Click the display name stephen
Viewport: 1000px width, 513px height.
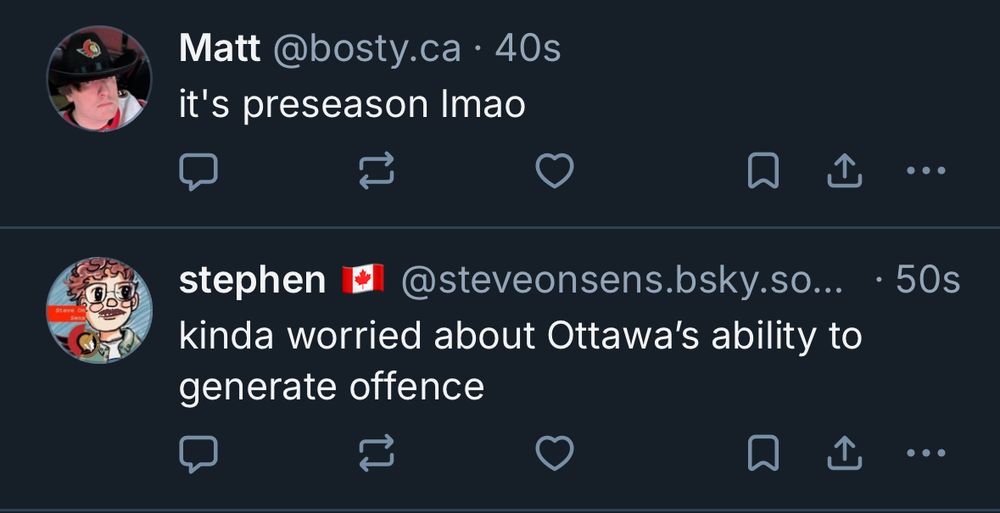(252, 281)
